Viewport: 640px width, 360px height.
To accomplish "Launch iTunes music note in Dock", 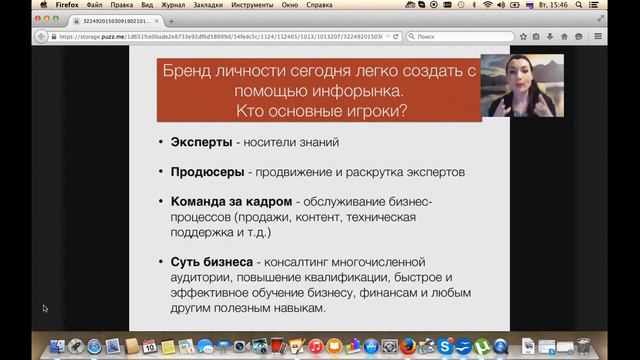I will coord(316,347).
